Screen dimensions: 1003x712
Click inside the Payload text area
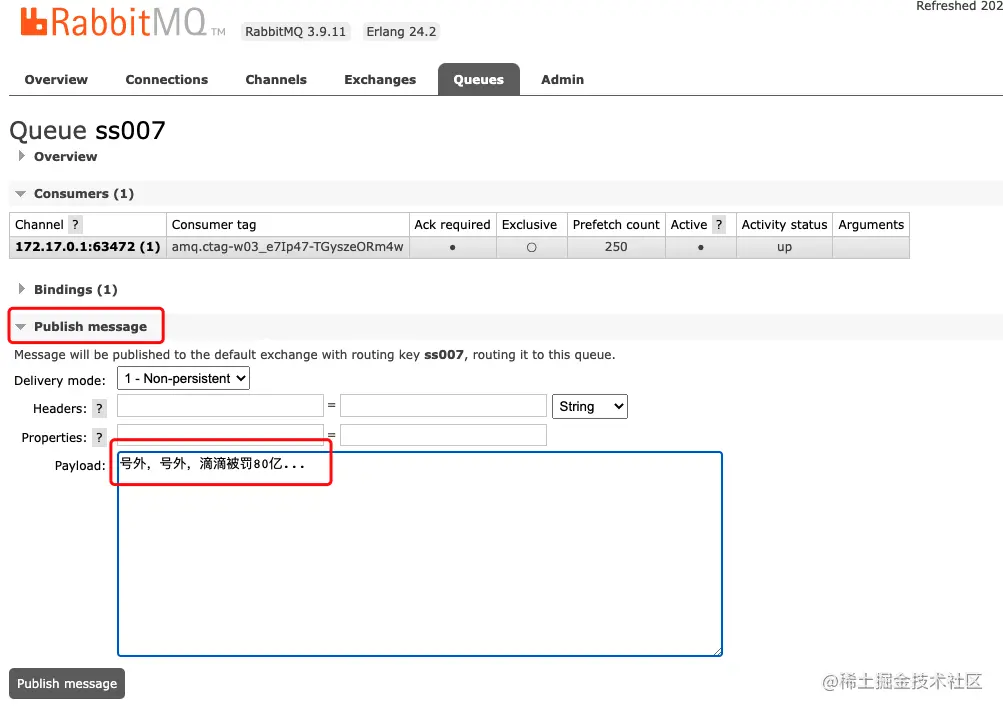(420, 554)
